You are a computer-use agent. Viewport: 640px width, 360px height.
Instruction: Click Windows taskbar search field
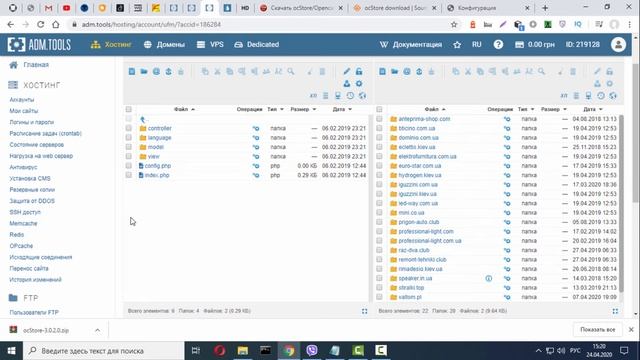coord(103,351)
